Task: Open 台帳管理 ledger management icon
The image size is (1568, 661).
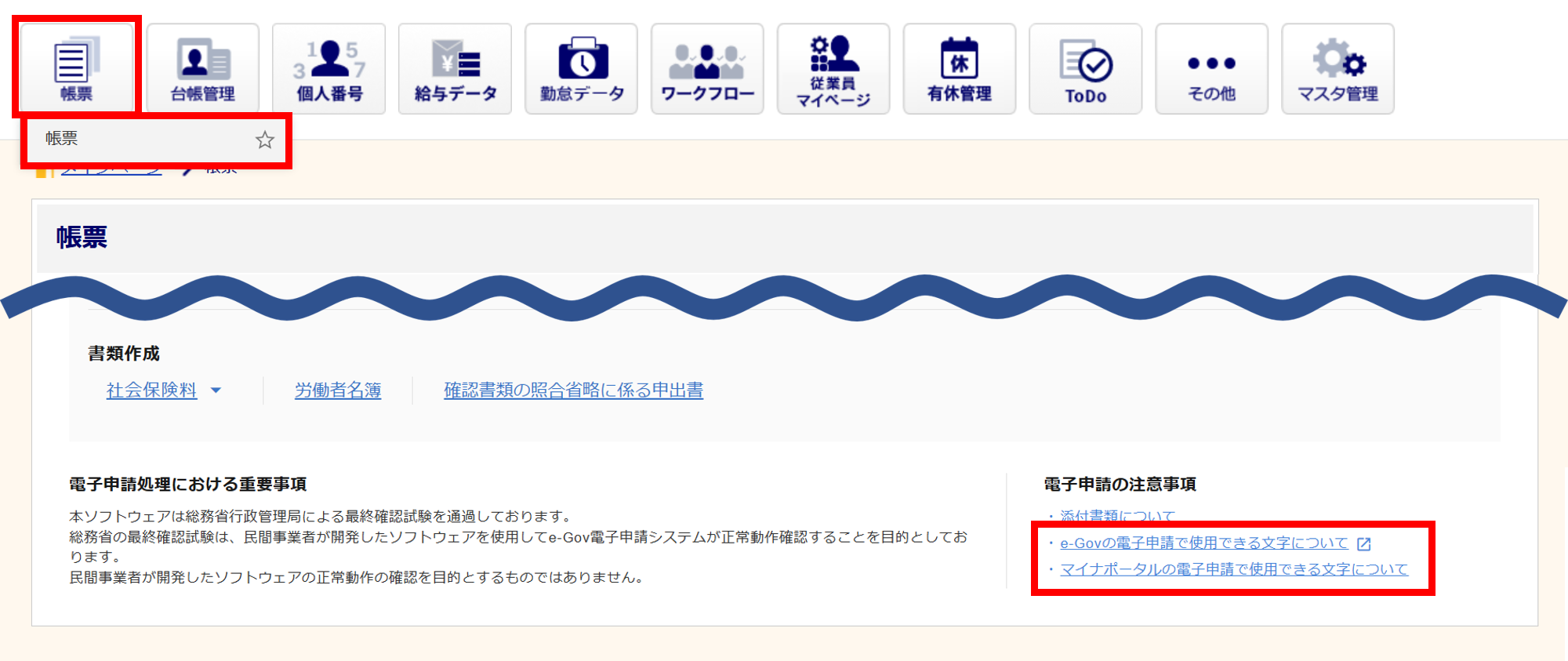Action: 202,69
